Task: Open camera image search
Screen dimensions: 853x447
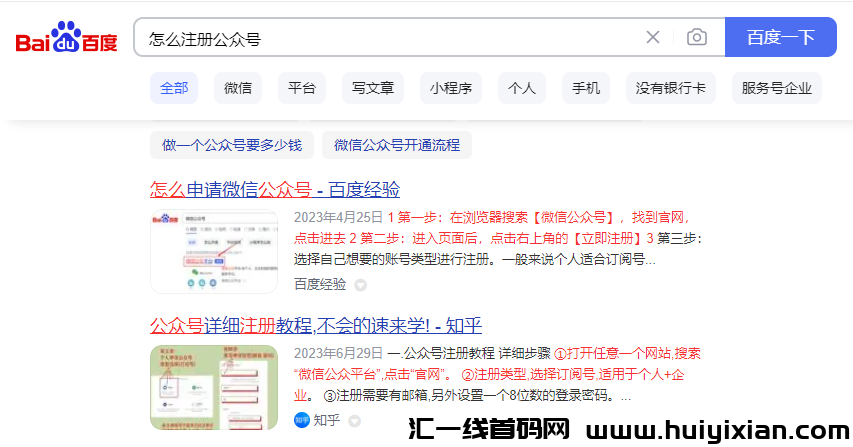Action: pos(697,38)
